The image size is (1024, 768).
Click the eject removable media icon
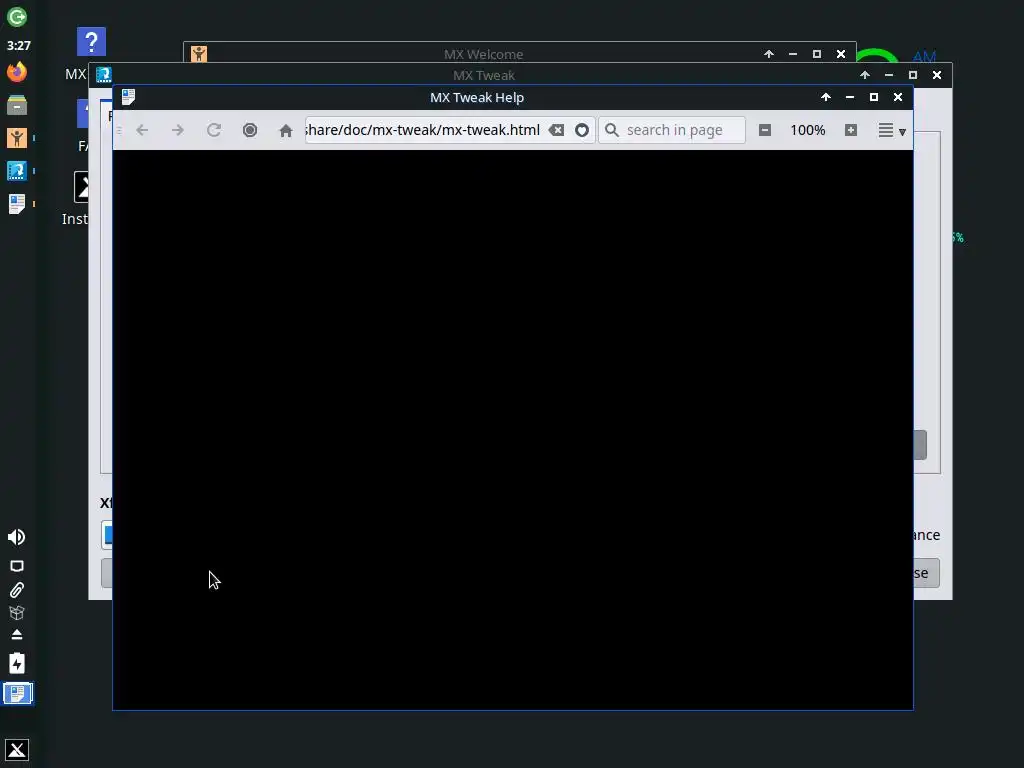[x=17, y=635]
